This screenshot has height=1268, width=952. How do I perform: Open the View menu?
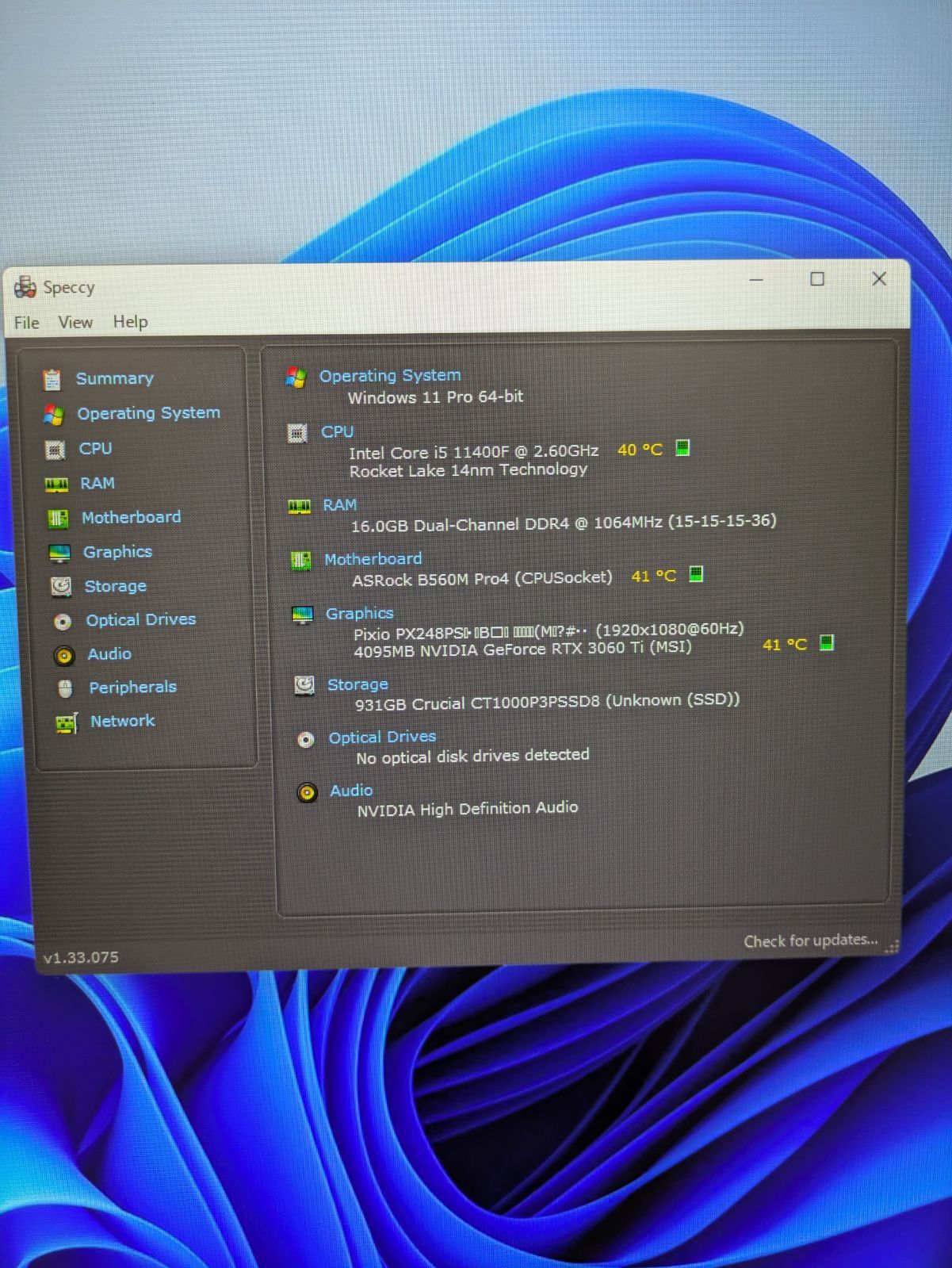pyautogui.click(x=75, y=322)
